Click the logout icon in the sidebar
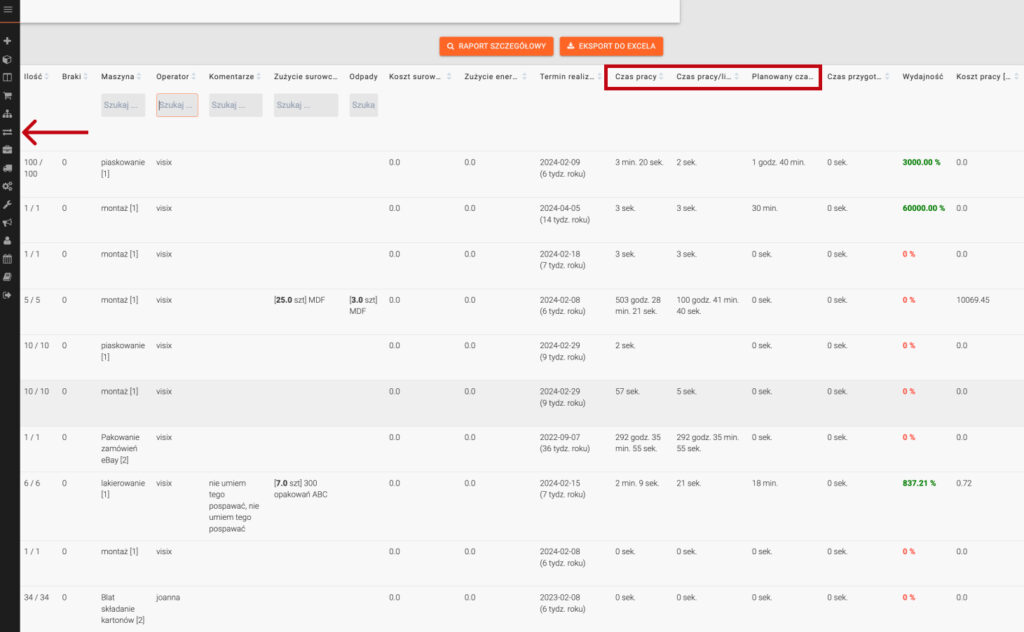The image size is (1024, 632). (x=8, y=294)
